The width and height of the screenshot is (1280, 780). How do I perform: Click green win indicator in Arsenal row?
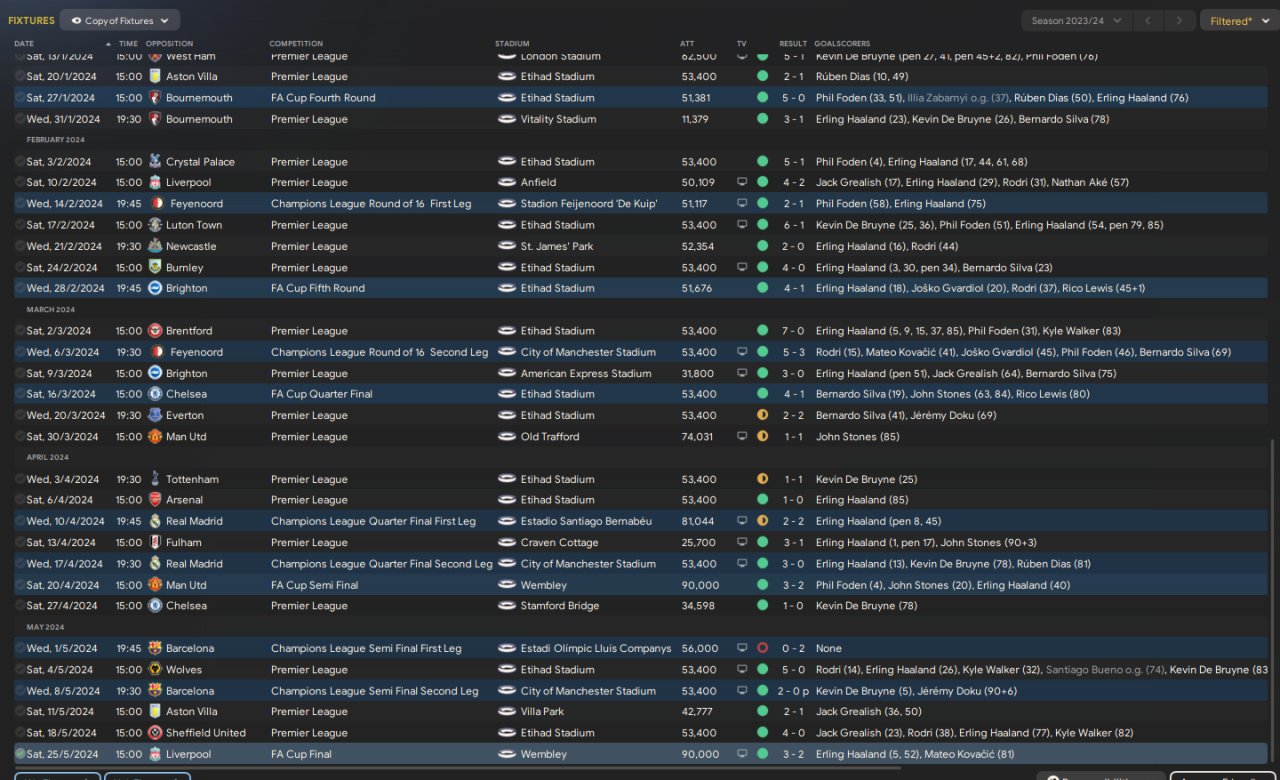(x=762, y=500)
